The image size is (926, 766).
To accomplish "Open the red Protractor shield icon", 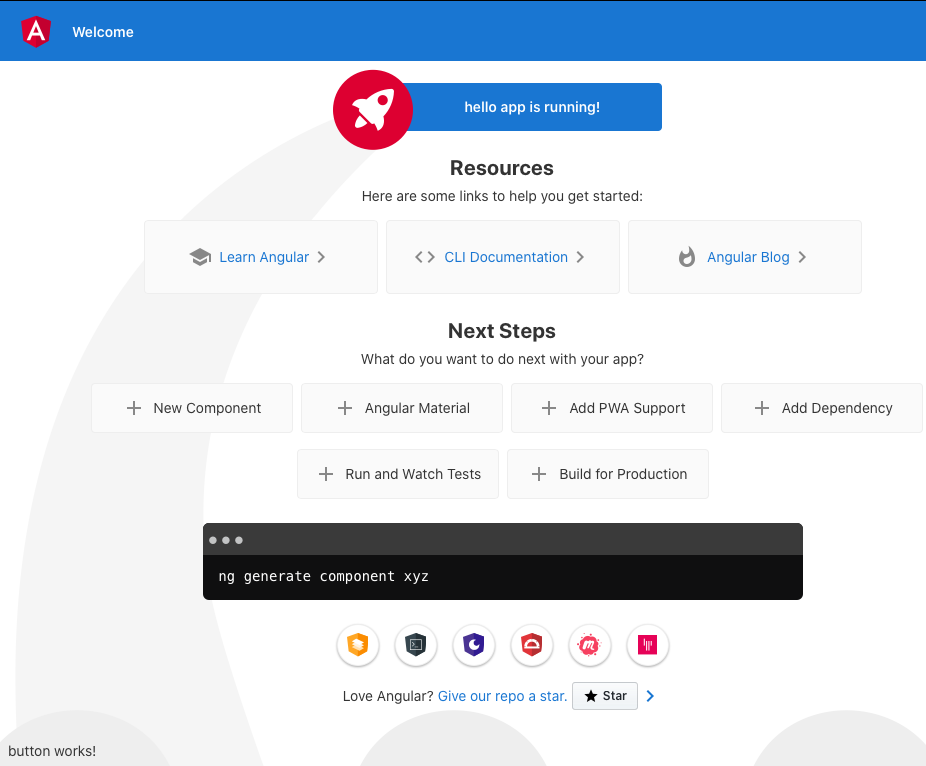I will (x=532, y=645).
